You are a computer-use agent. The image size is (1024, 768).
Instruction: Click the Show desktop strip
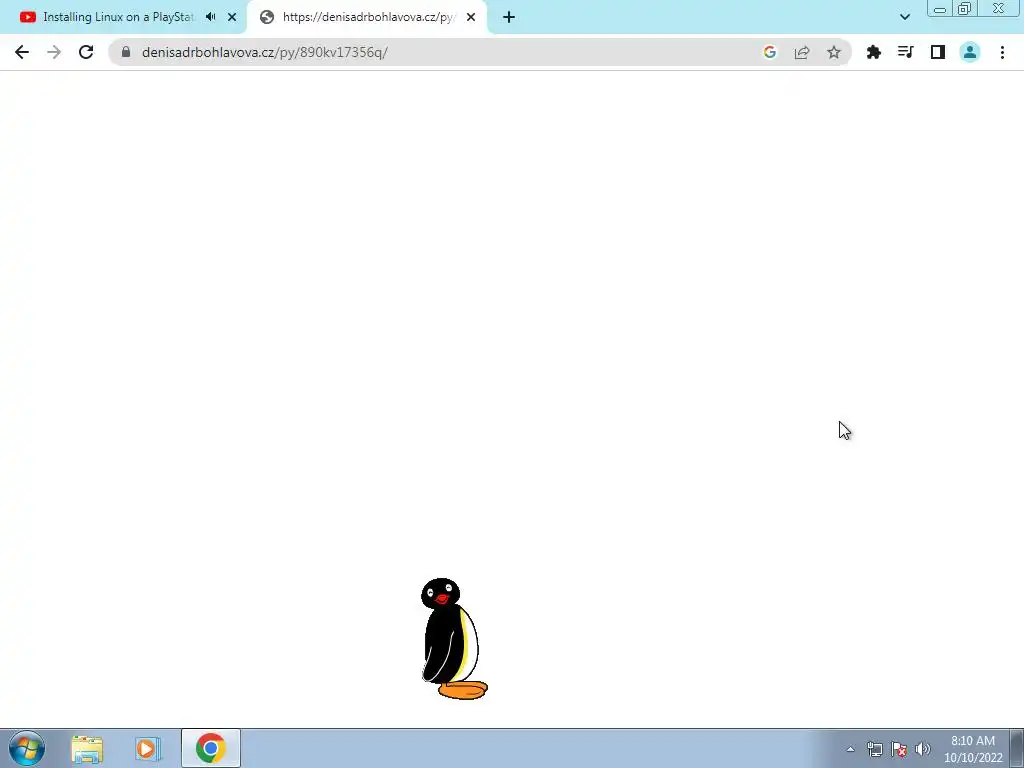pyautogui.click(x=1017, y=748)
